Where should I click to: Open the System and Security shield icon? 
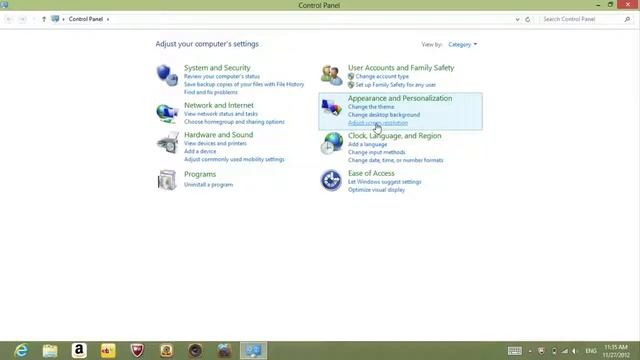point(167,75)
